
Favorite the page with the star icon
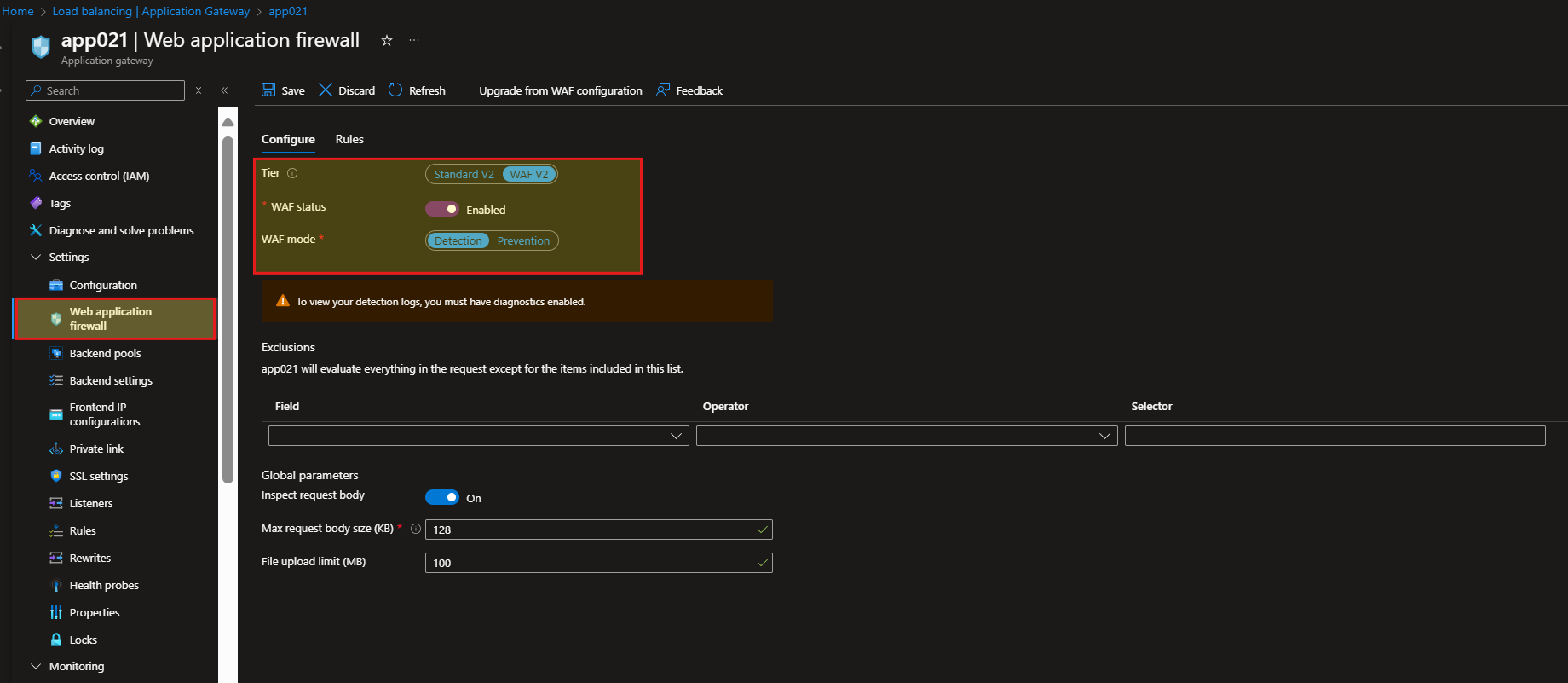coord(387,40)
